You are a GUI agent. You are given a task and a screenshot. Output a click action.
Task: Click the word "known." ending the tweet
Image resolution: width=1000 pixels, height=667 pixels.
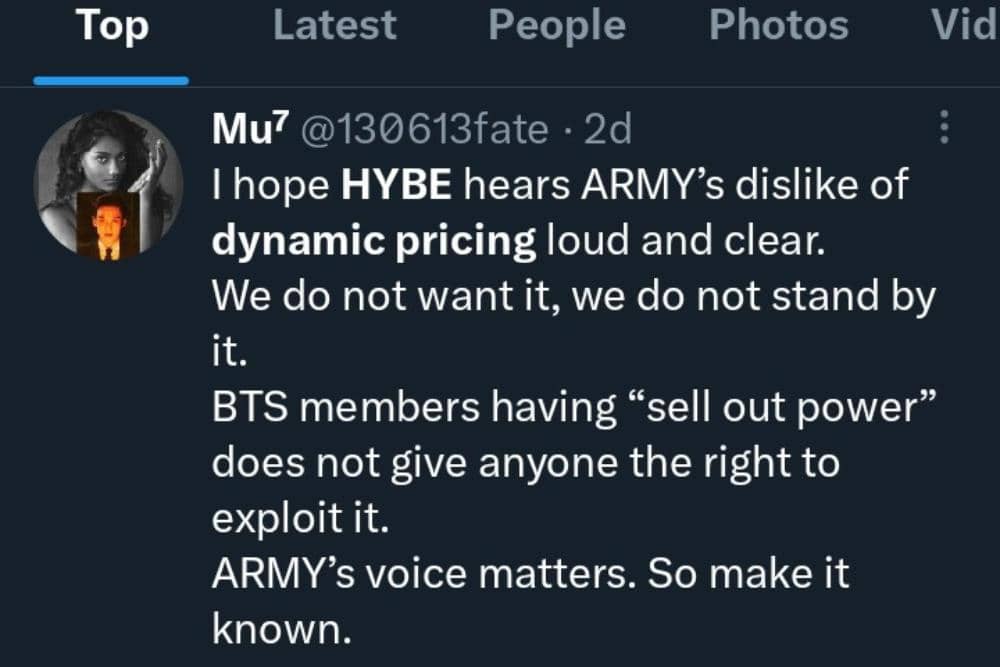275,629
